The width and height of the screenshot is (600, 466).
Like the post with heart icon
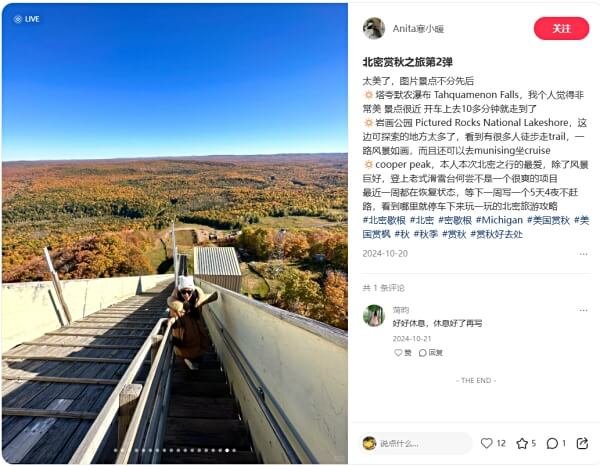[486, 443]
